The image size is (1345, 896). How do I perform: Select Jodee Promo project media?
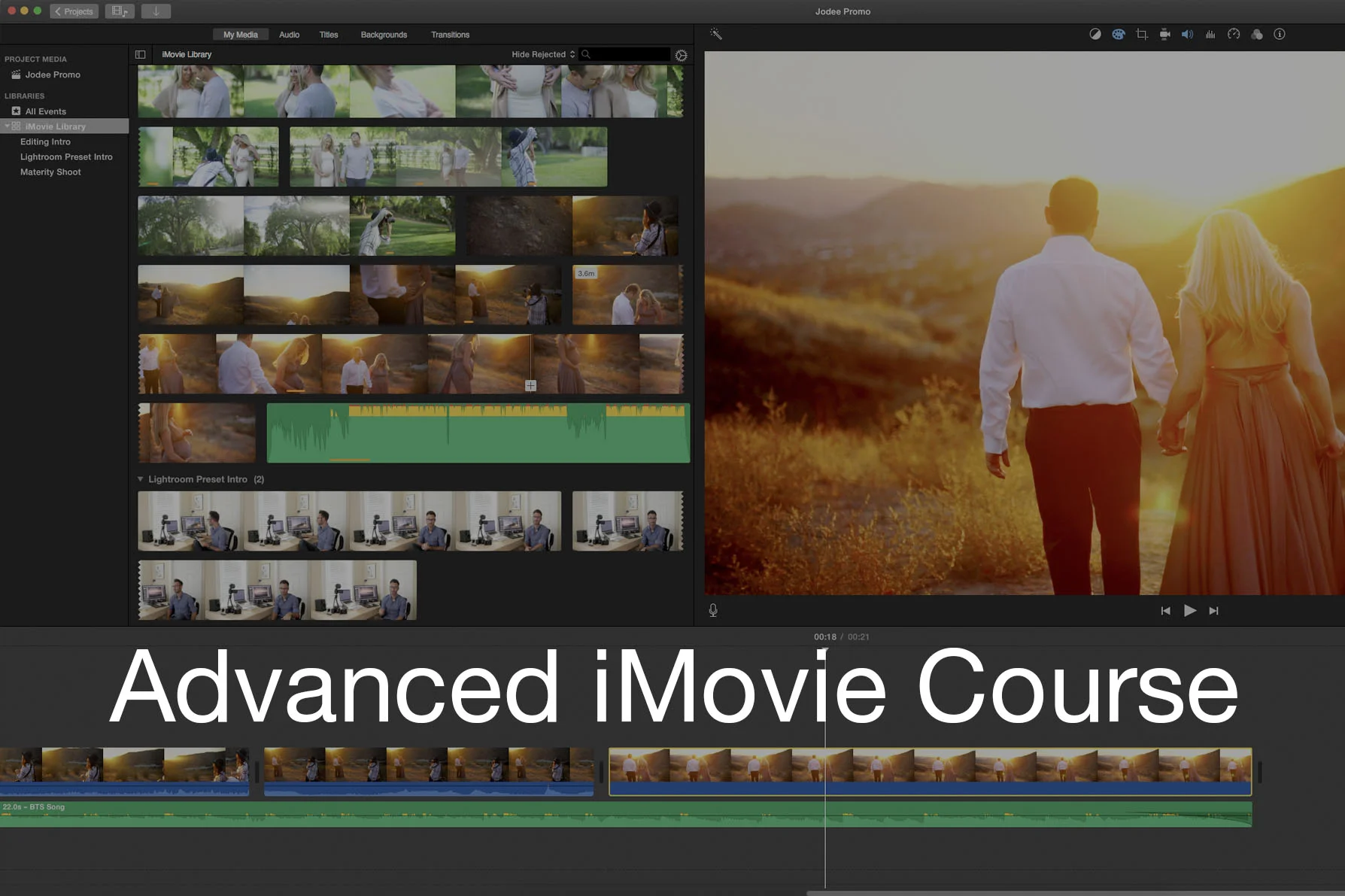(53, 74)
